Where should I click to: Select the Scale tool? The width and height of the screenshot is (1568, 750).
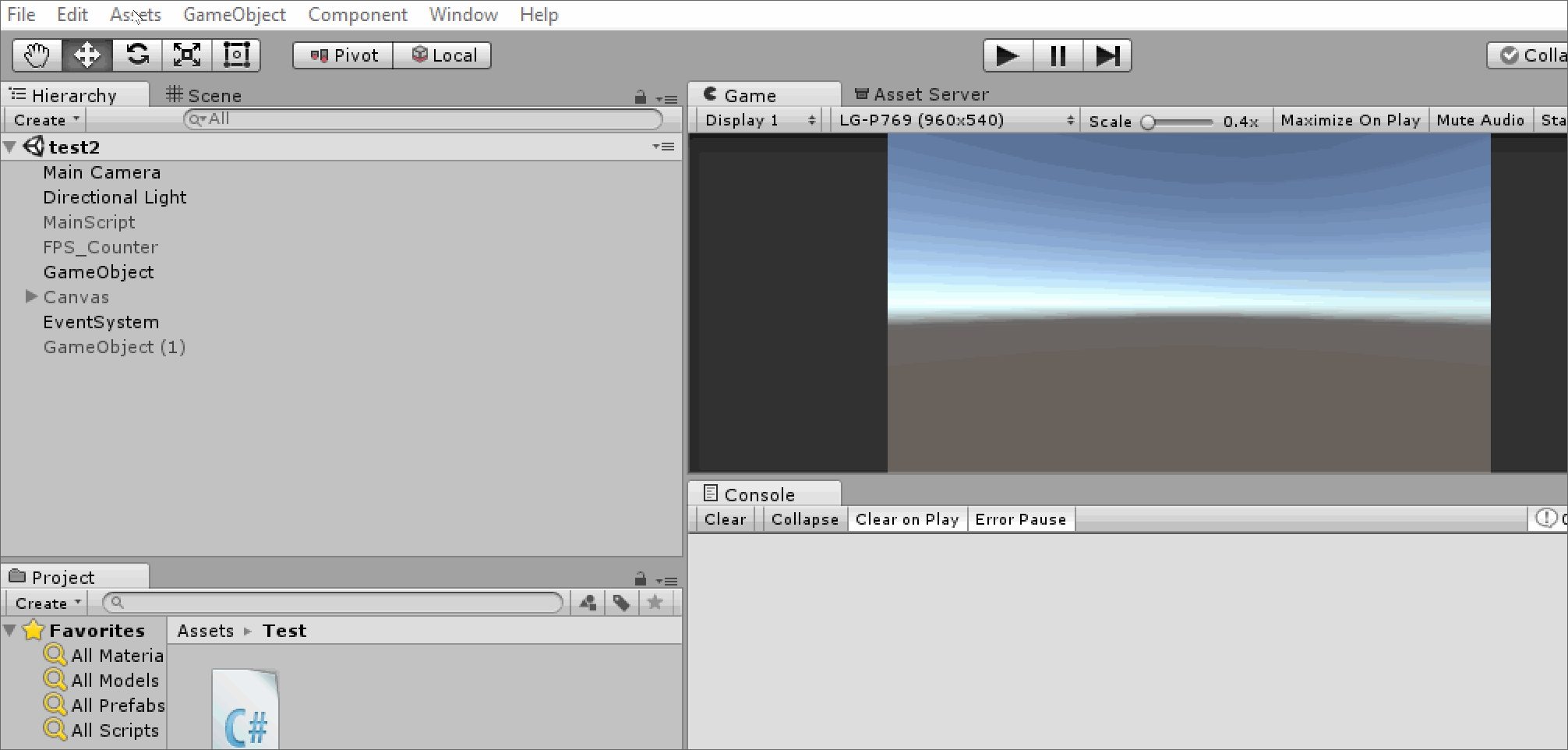187,55
